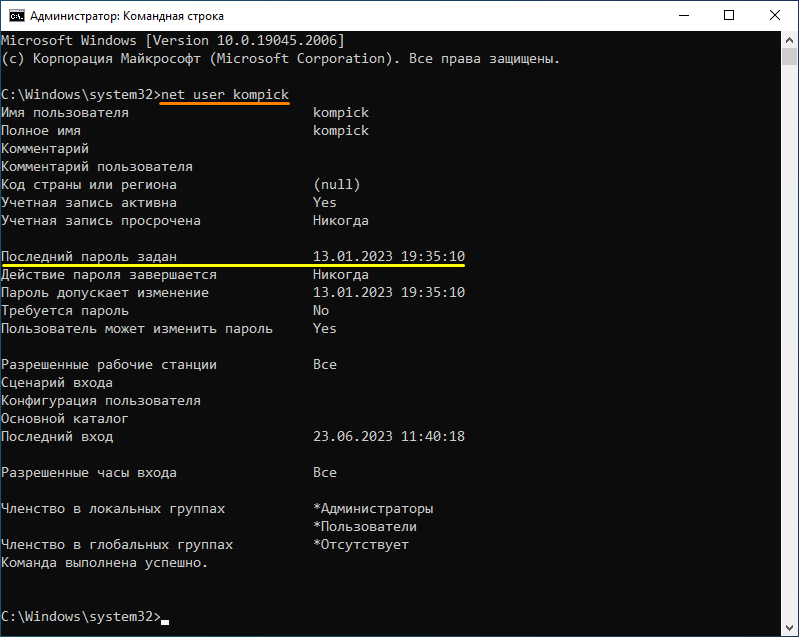Minimize the Command Prompt window

click(684, 15)
